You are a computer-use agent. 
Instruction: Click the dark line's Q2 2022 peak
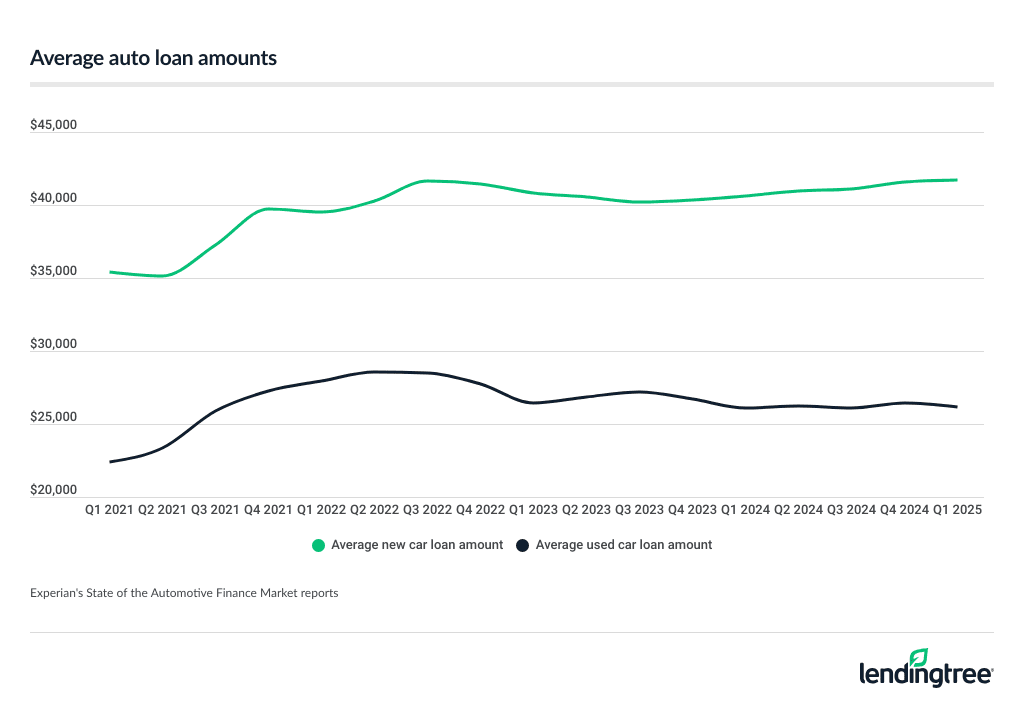tap(376, 372)
